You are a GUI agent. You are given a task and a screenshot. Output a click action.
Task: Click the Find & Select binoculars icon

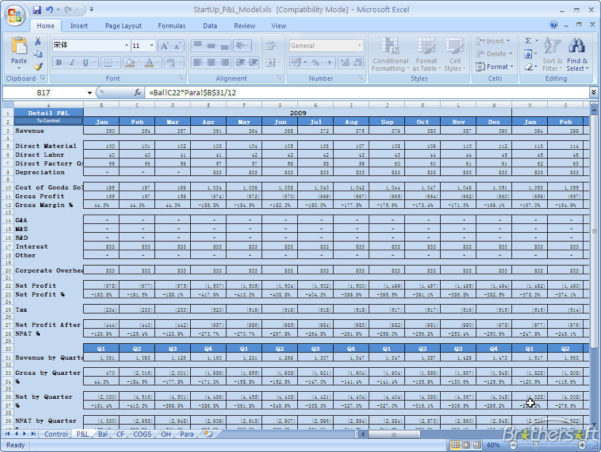(578, 52)
